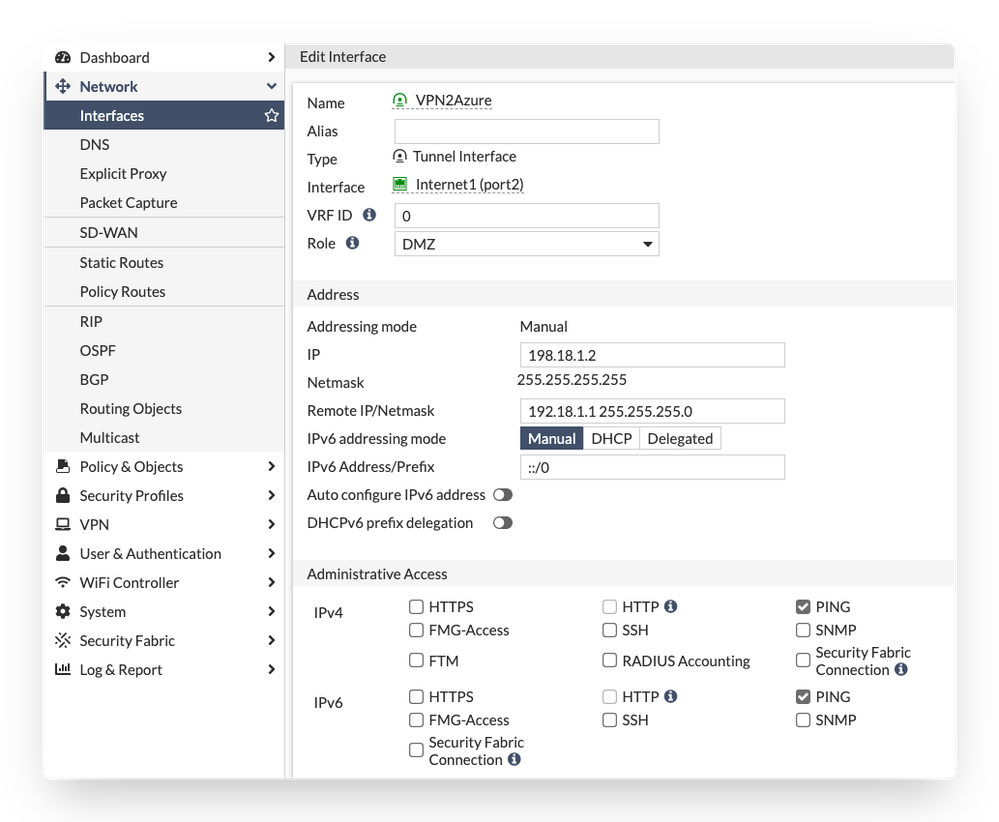Click the Security Profiles lock icon

pos(62,495)
